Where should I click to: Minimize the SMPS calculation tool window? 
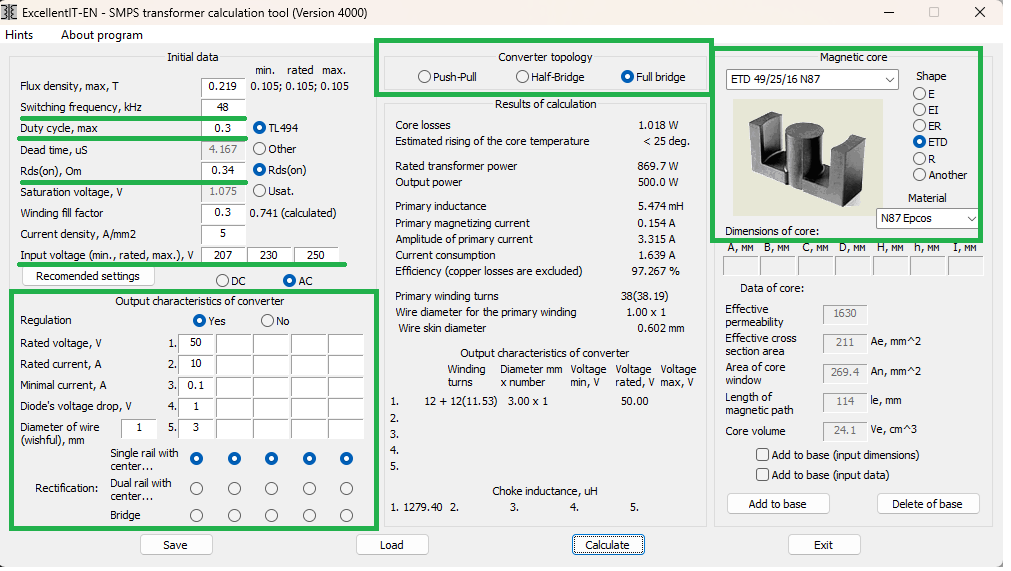pos(889,12)
